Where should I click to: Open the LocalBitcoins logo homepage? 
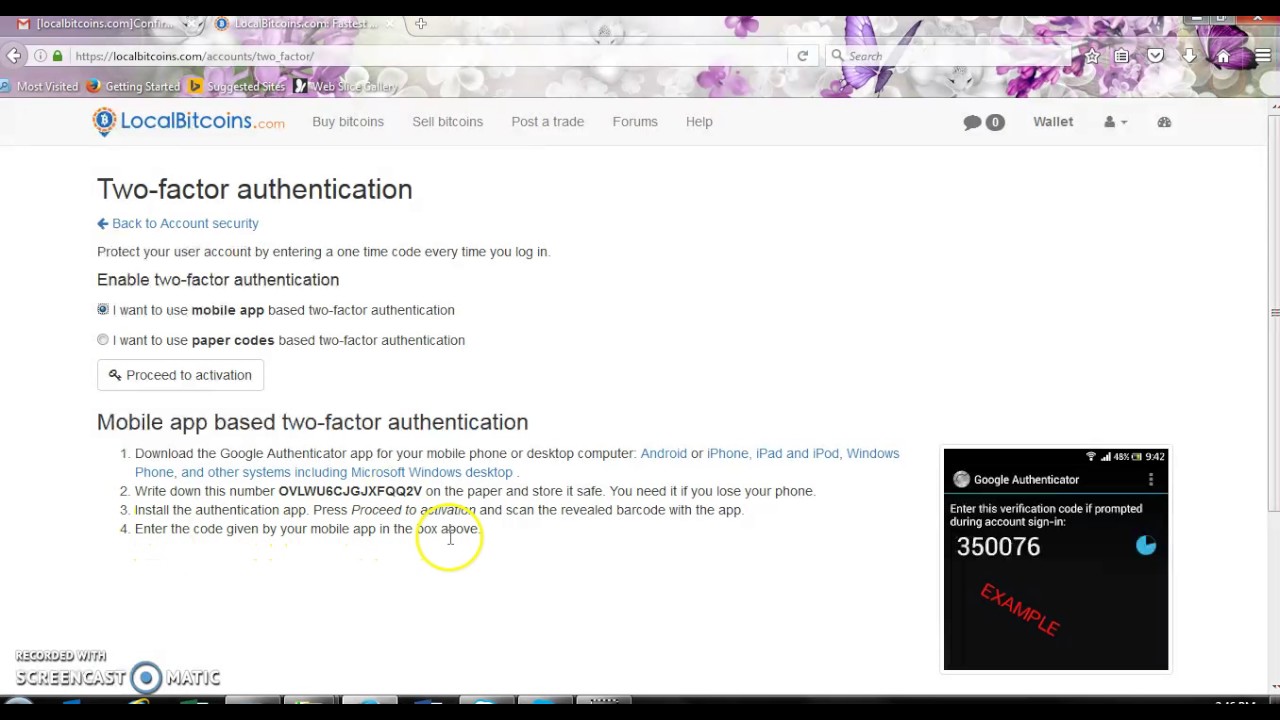click(189, 121)
